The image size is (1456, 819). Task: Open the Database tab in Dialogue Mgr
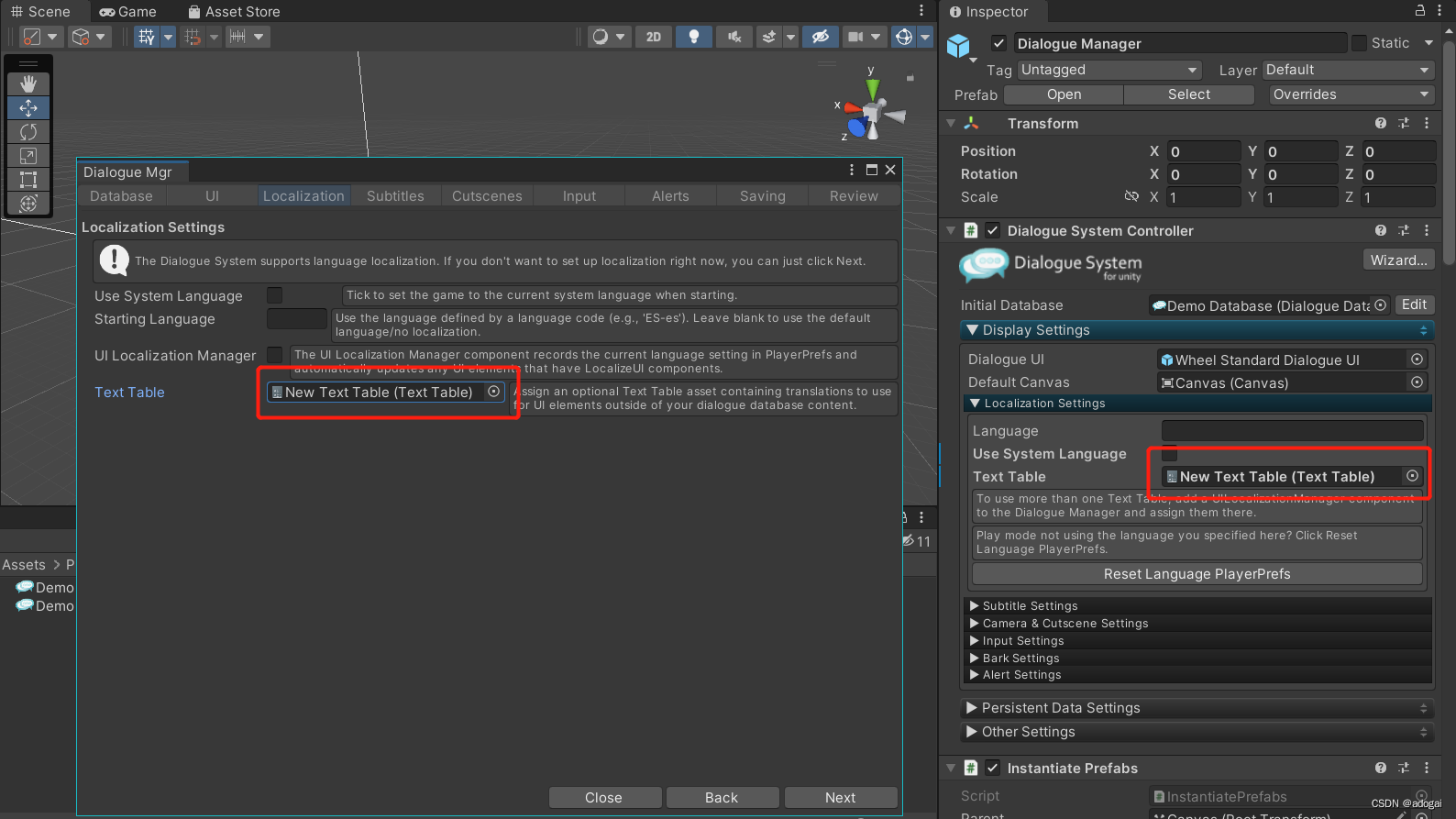tap(121, 196)
